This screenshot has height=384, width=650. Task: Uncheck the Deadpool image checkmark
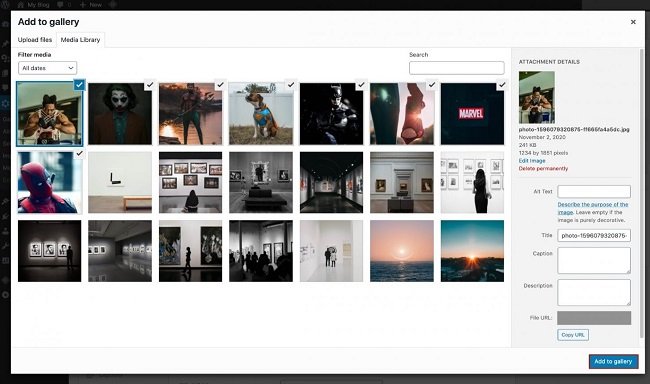(79, 153)
